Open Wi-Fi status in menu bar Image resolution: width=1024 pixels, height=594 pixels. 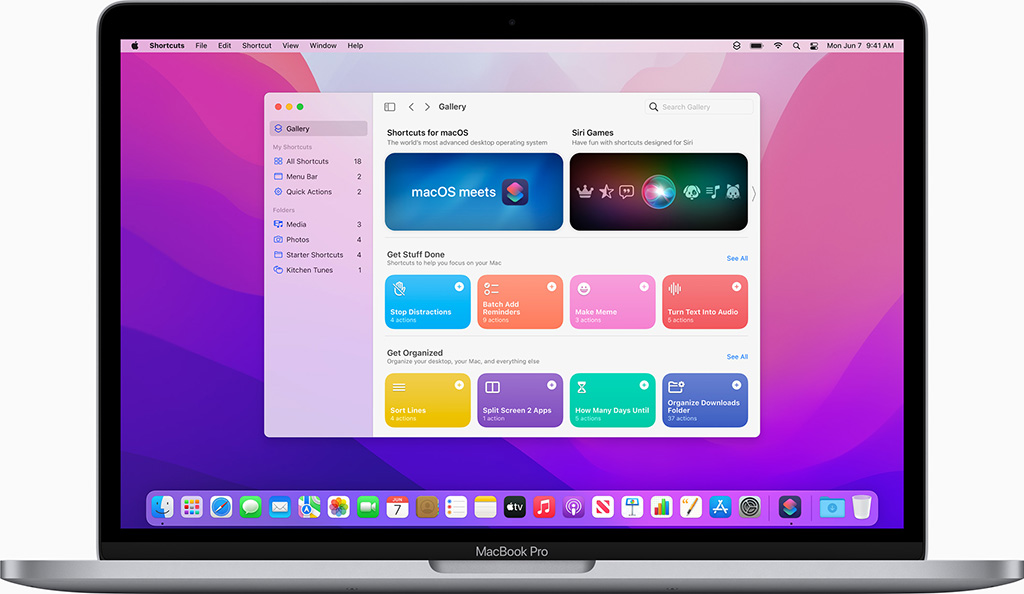(778, 46)
